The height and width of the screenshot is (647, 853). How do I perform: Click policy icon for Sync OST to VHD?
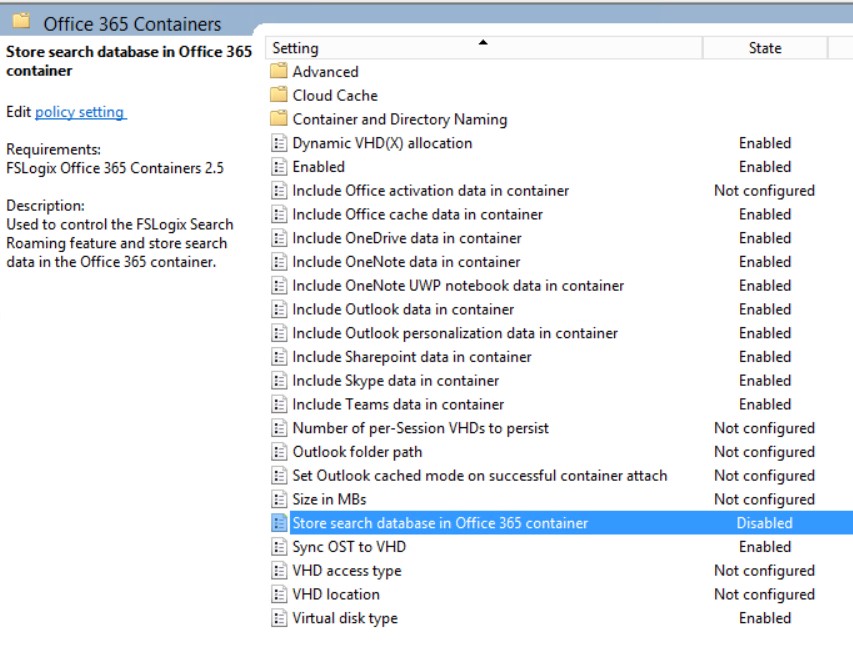pyautogui.click(x=279, y=547)
